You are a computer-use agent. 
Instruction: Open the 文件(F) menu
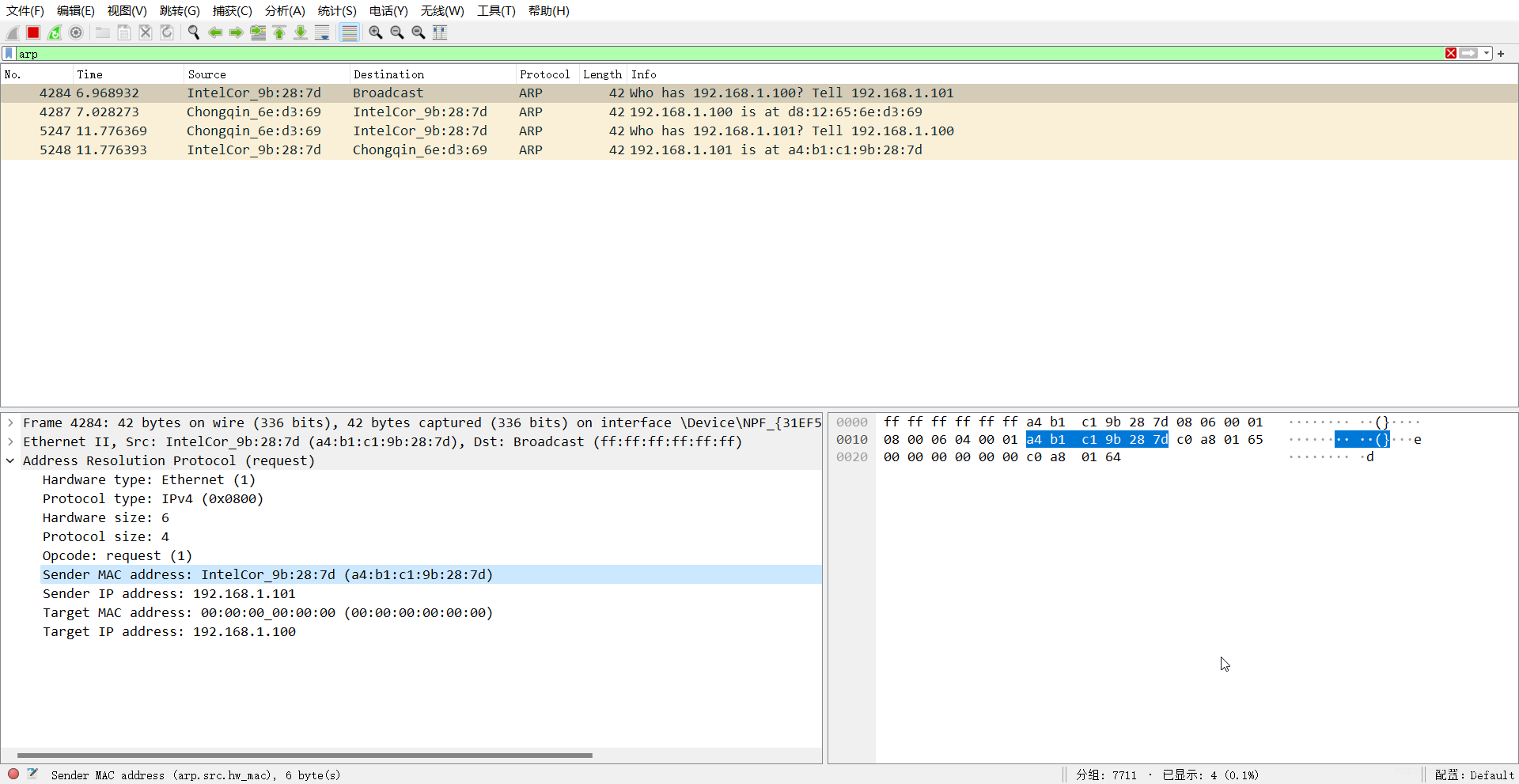tap(25, 11)
